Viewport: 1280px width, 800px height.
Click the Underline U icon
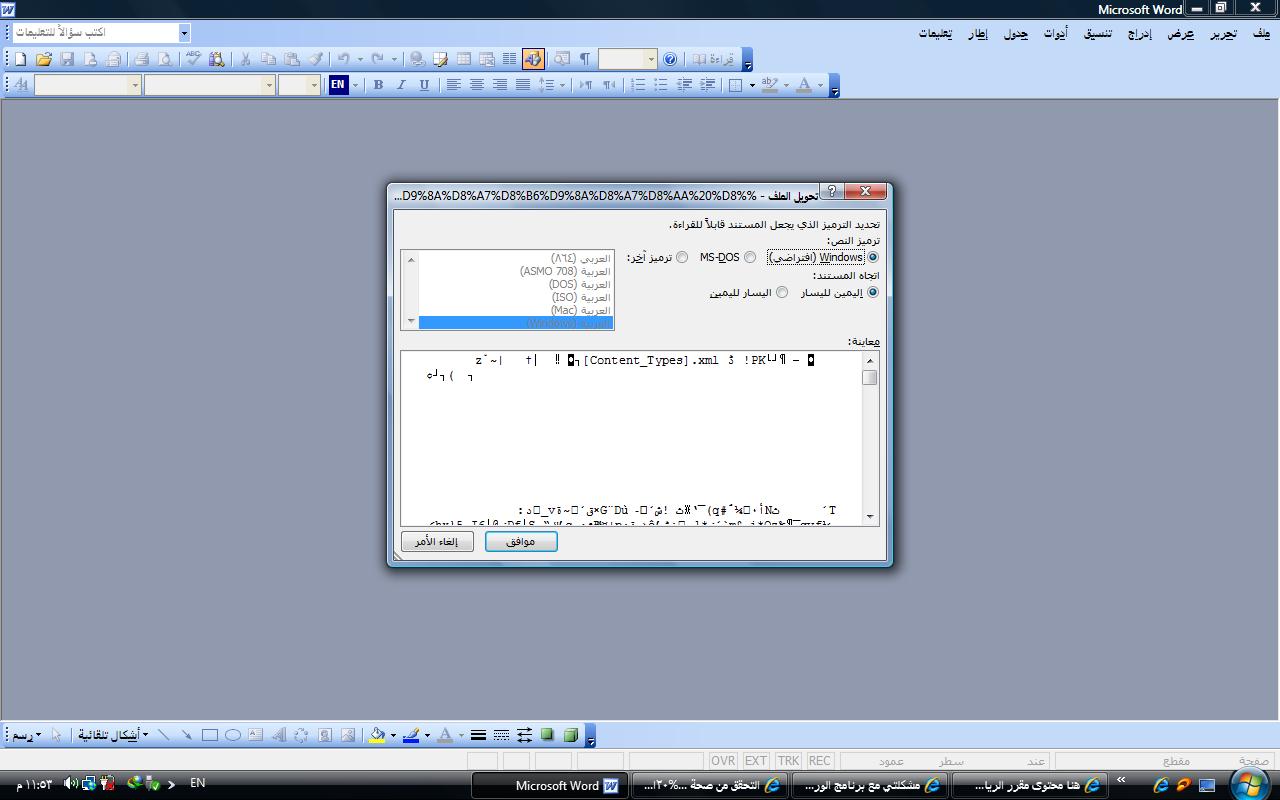pos(424,85)
